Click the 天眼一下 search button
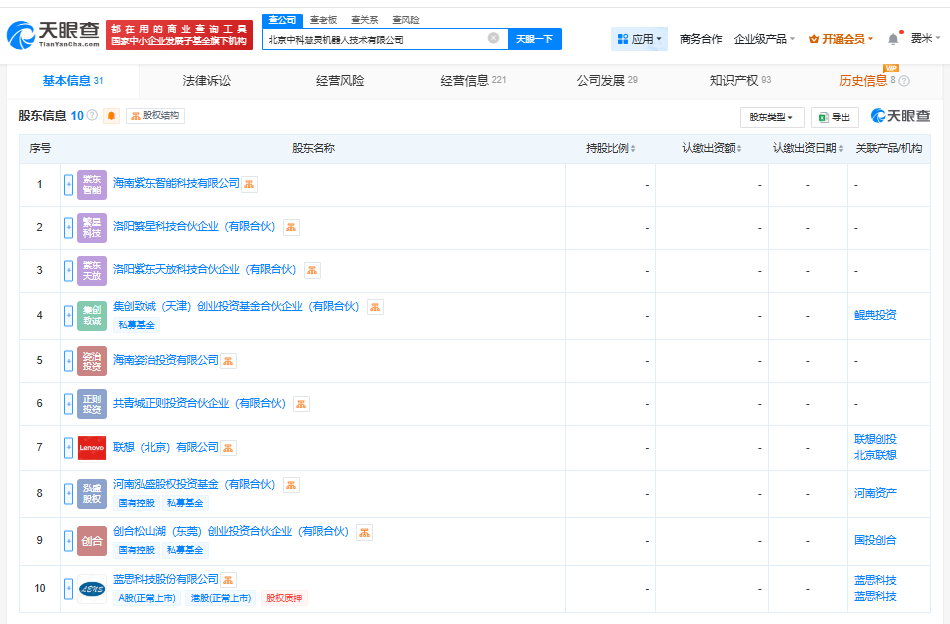This screenshot has height=624, width=950. coord(534,39)
